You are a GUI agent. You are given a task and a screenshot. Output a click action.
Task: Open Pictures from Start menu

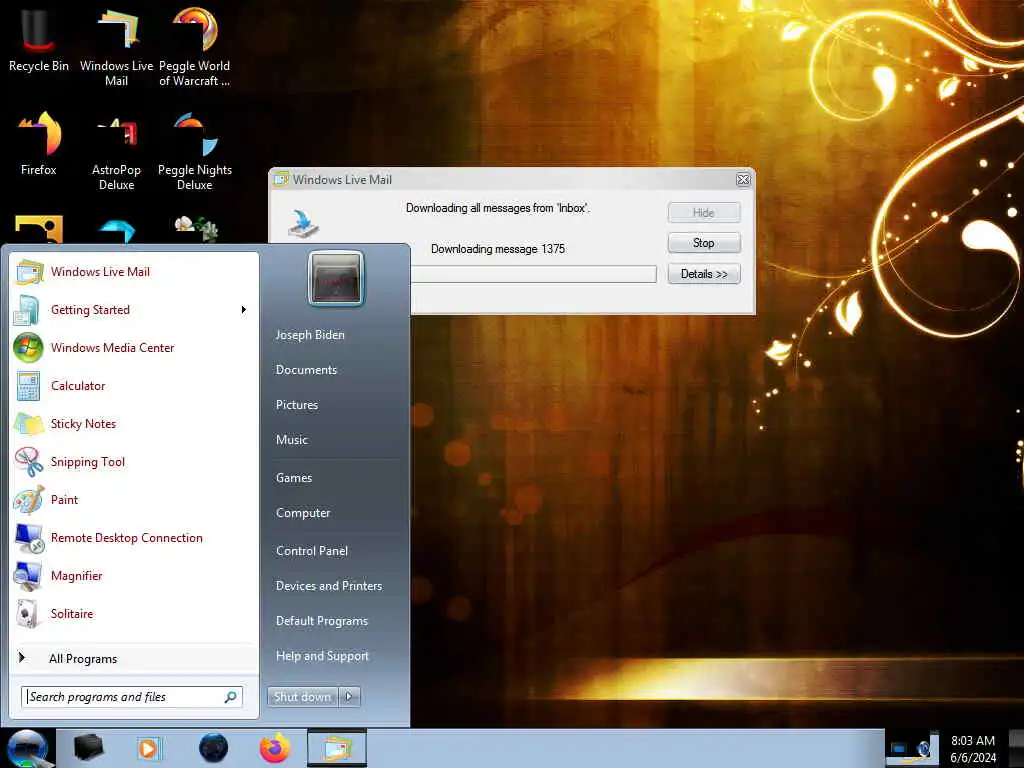297,405
